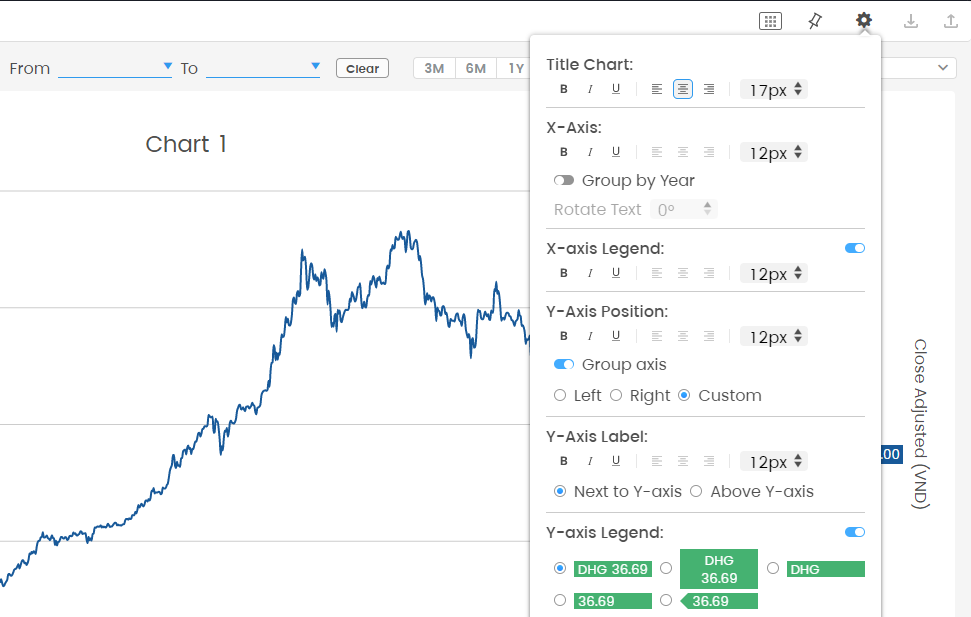The width and height of the screenshot is (971, 617).
Task: Disable the Group axis toggle
Action: click(x=564, y=365)
